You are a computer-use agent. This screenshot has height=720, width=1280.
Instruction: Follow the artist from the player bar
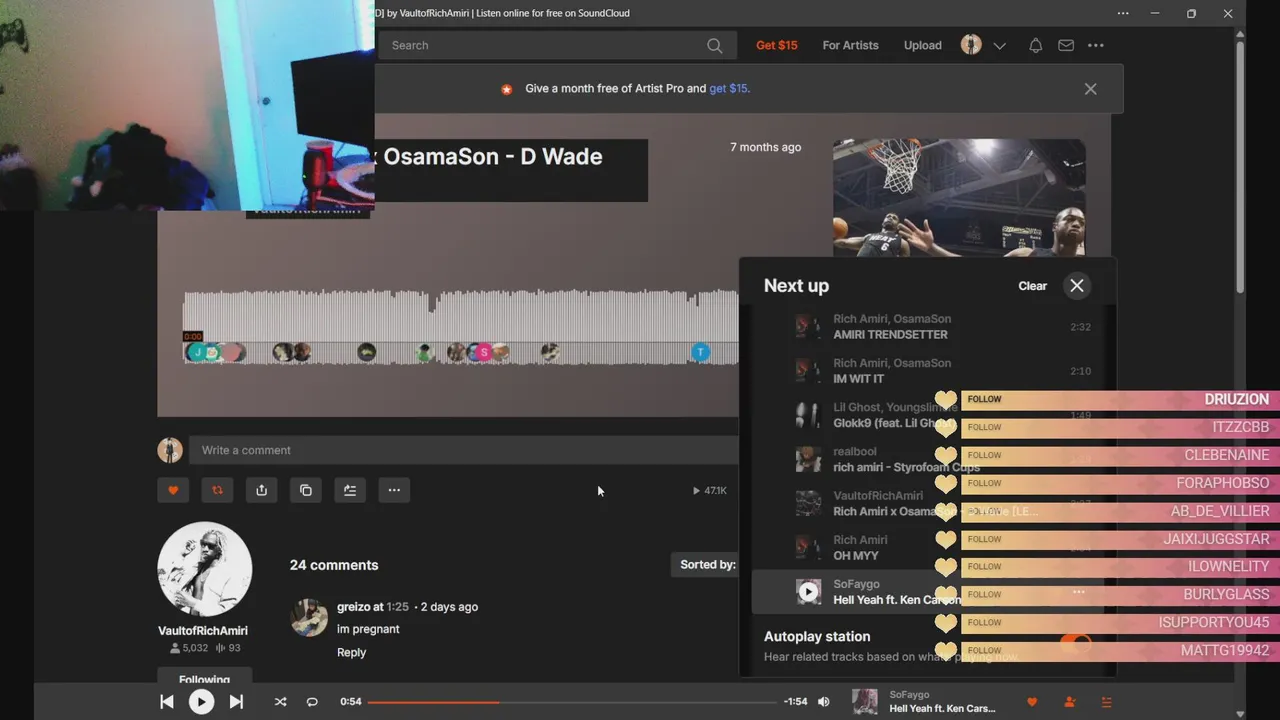point(1069,702)
